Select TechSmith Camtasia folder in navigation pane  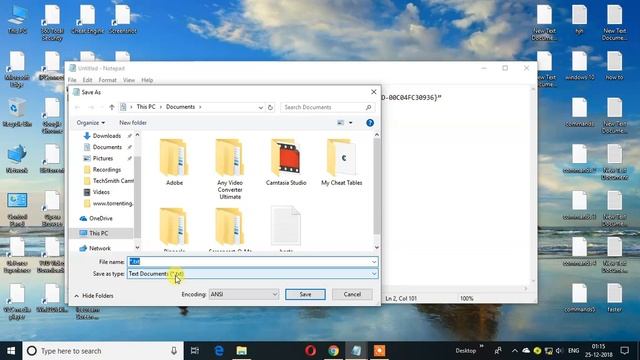pyautogui.click(x=108, y=180)
